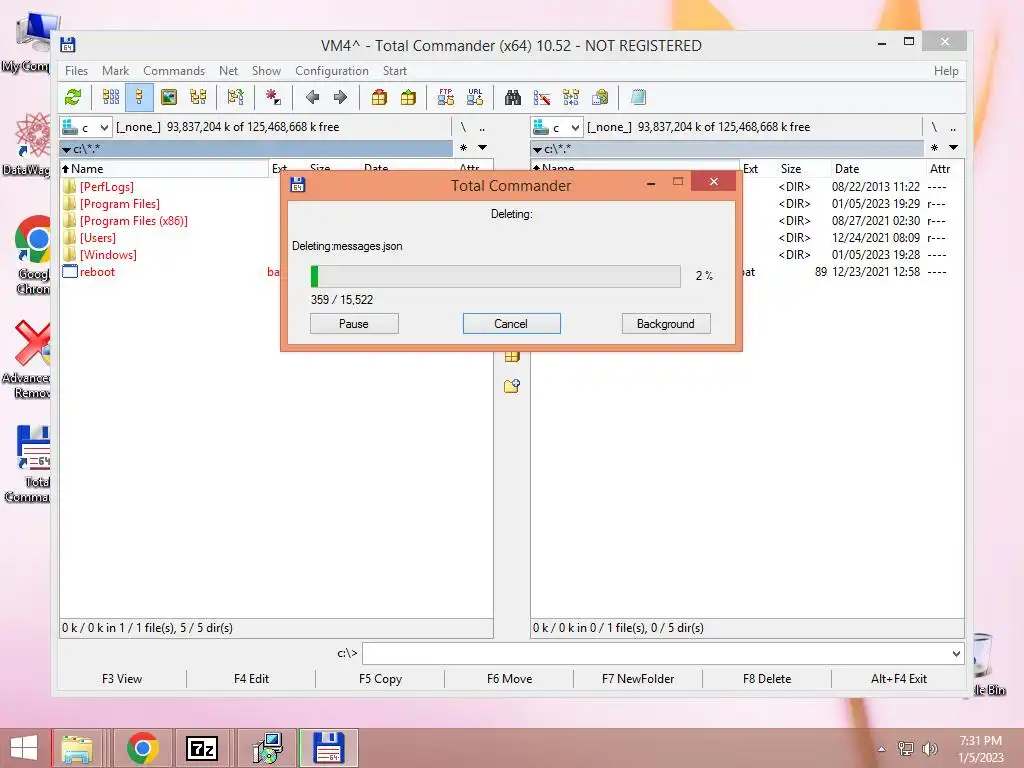This screenshot has height=768, width=1024.
Task: Open File Explorer from the taskbar
Action: [77, 748]
